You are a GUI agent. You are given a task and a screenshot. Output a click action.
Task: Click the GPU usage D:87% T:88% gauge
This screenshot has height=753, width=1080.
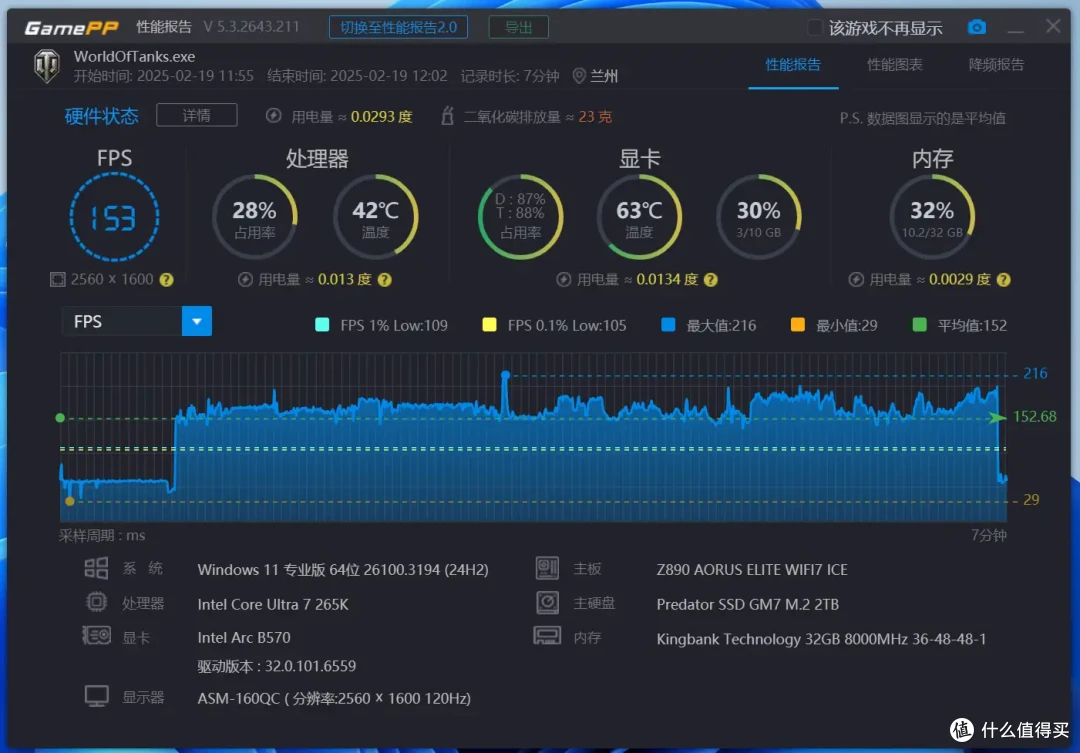tap(521, 217)
